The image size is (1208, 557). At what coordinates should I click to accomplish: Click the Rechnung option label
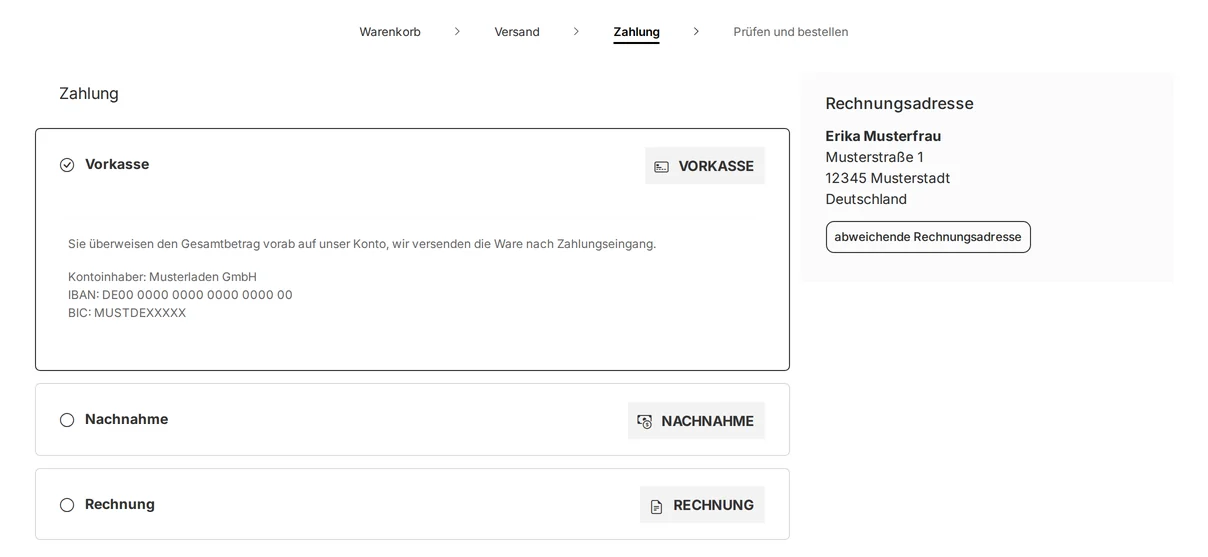click(x=120, y=504)
